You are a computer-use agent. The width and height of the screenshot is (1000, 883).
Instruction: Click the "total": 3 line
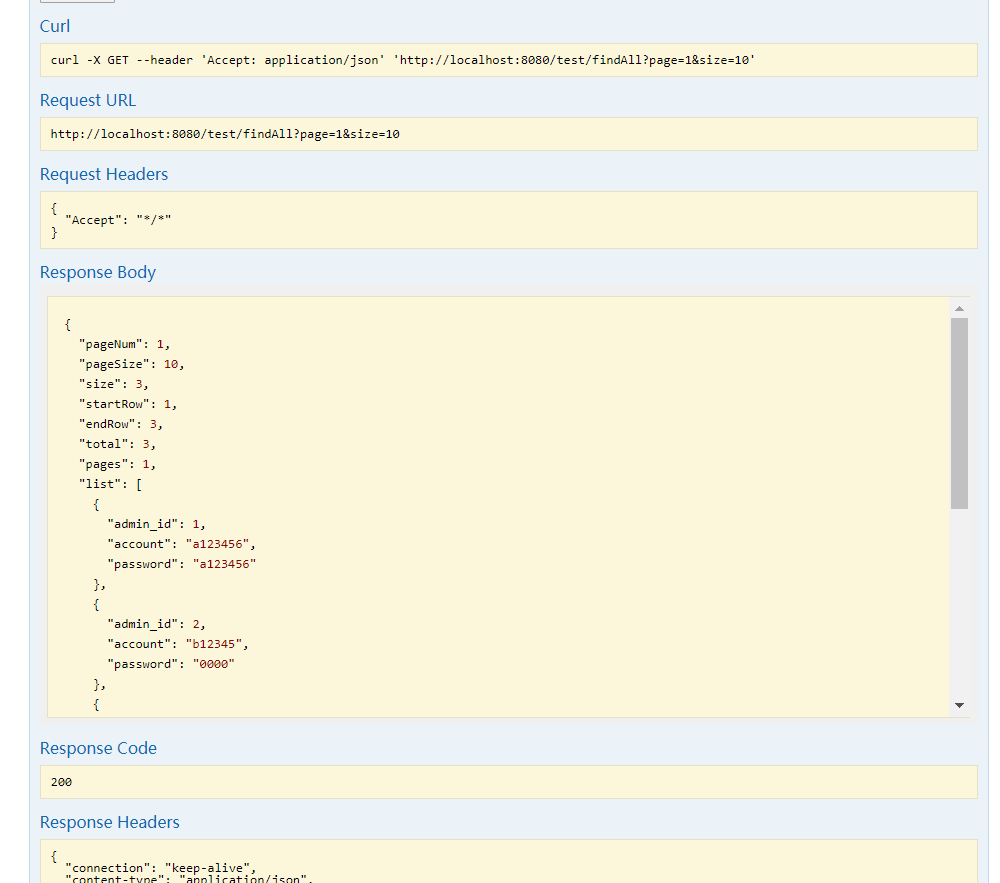coord(117,444)
